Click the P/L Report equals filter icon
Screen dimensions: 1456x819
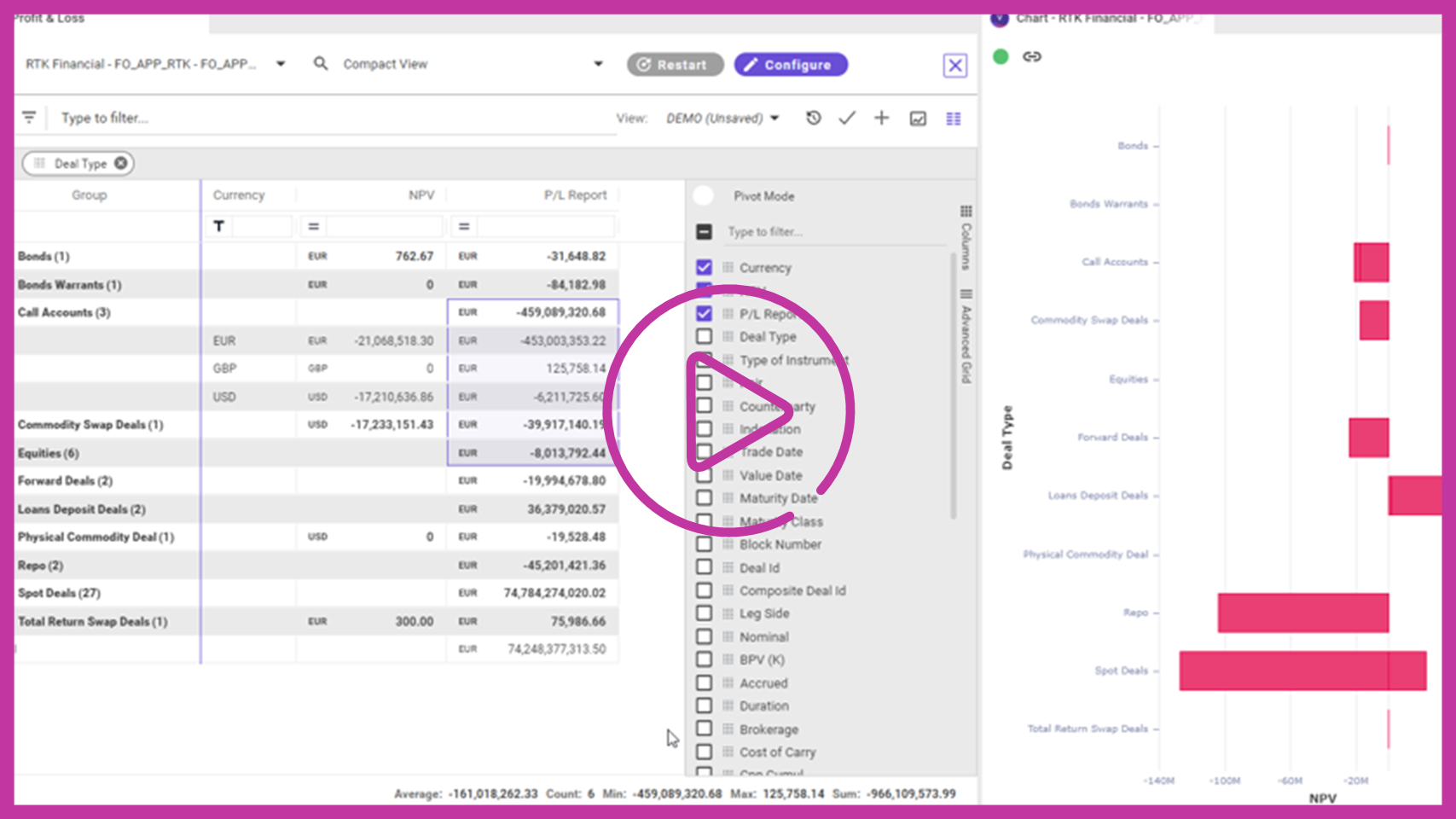click(x=464, y=226)
